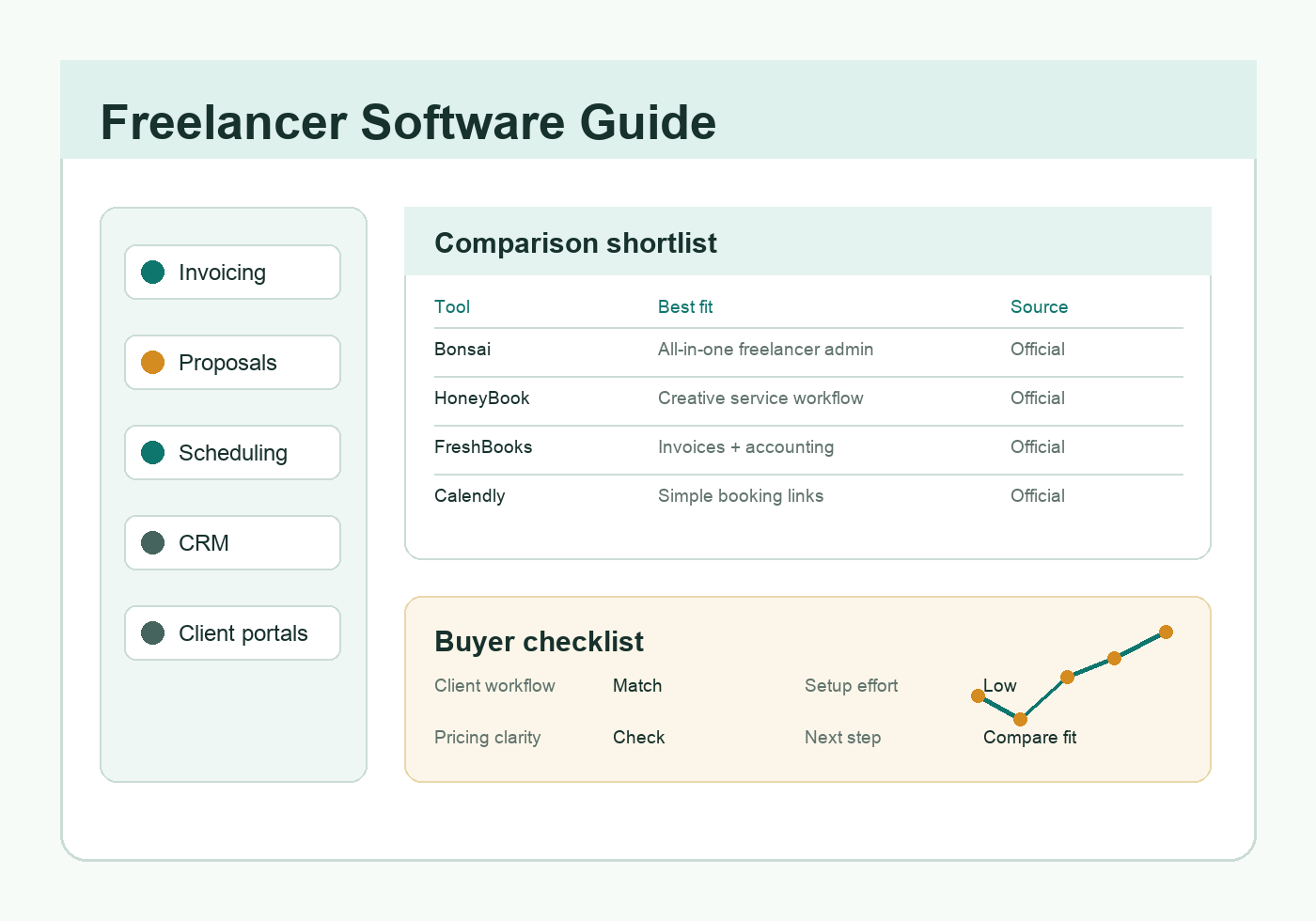Click the Compare fit value
Image resolution: width=1316 pixels, height=921 pixels.
1029,738
